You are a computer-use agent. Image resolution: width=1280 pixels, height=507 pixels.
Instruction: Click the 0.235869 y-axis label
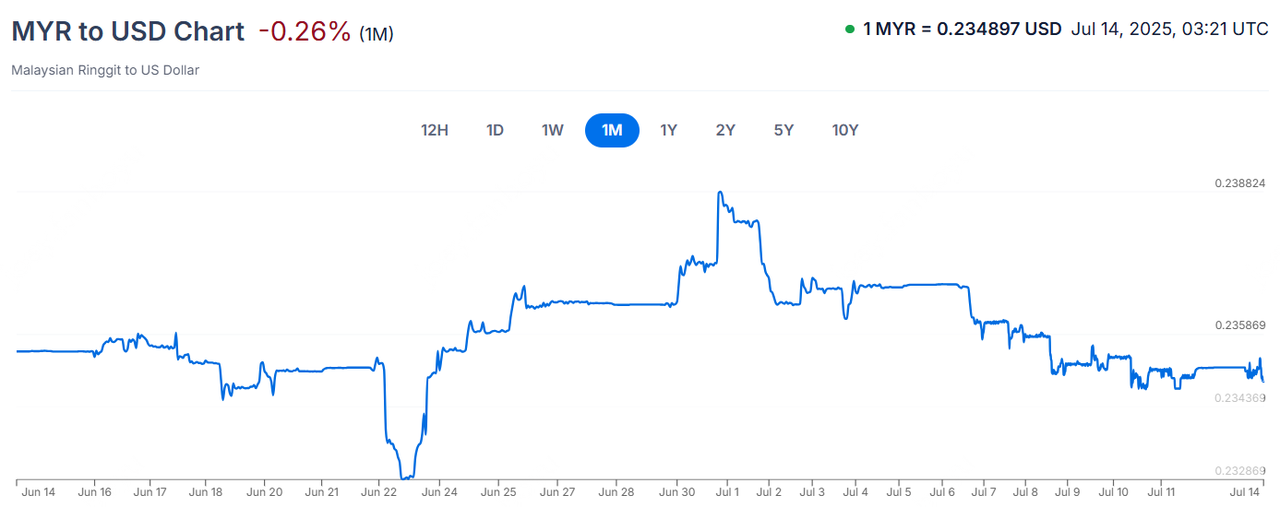click(1240, 326)
